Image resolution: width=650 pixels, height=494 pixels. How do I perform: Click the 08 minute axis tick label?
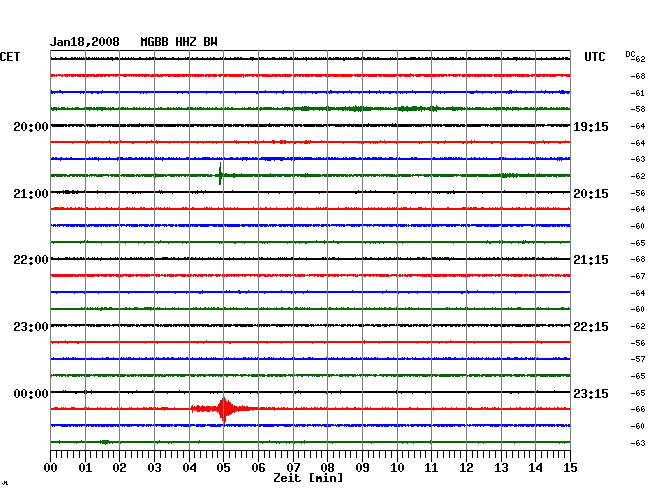pyautogui.click(x=327, y=468)
